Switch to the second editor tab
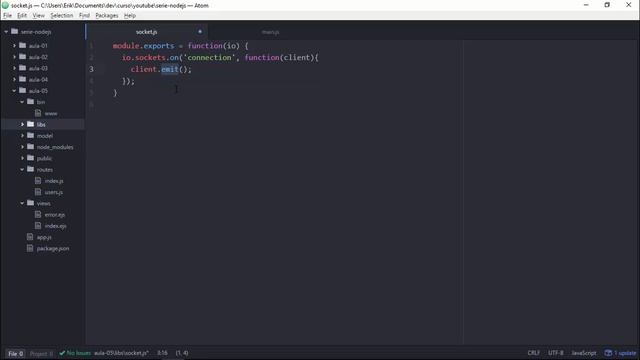Viewport: 640px width, 360px height. [x=270, y=32]
